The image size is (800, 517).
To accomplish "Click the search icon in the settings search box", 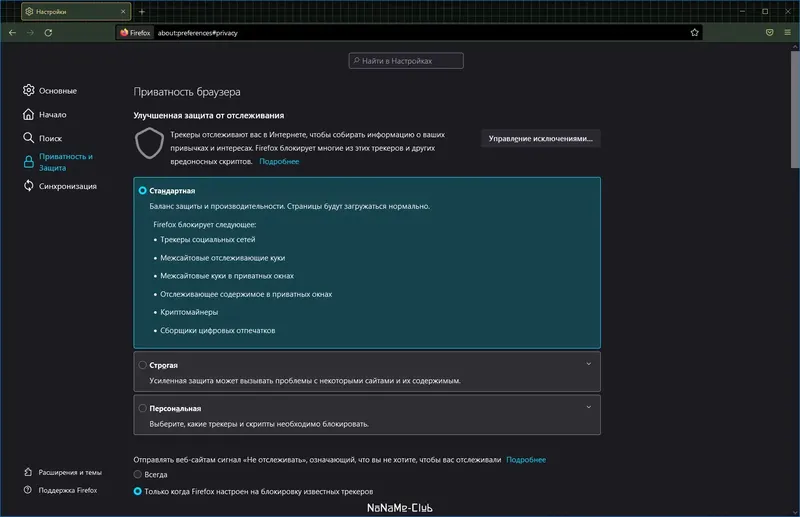I will (357, 61).
